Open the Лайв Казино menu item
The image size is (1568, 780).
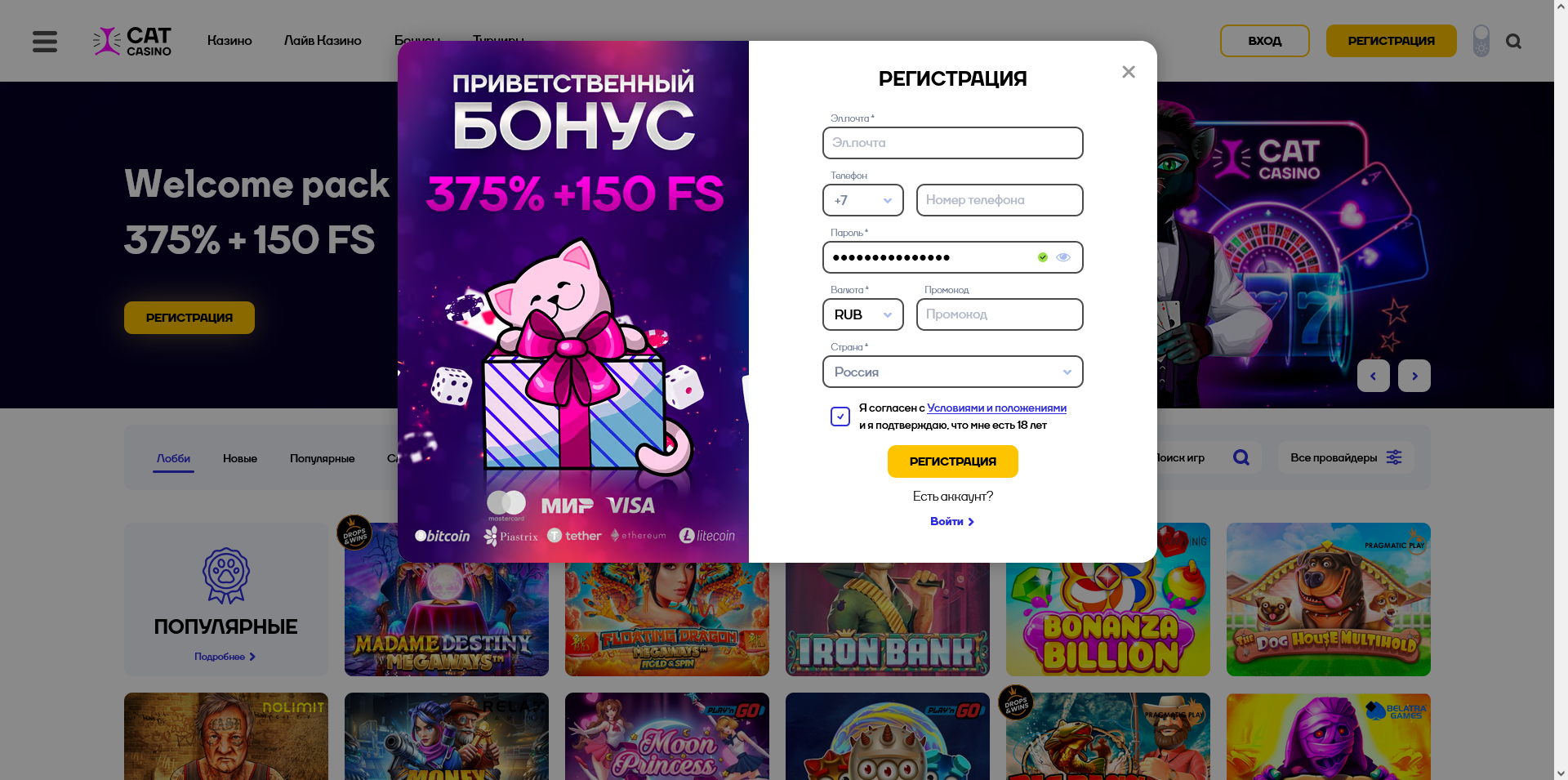[x=323, y=41]
